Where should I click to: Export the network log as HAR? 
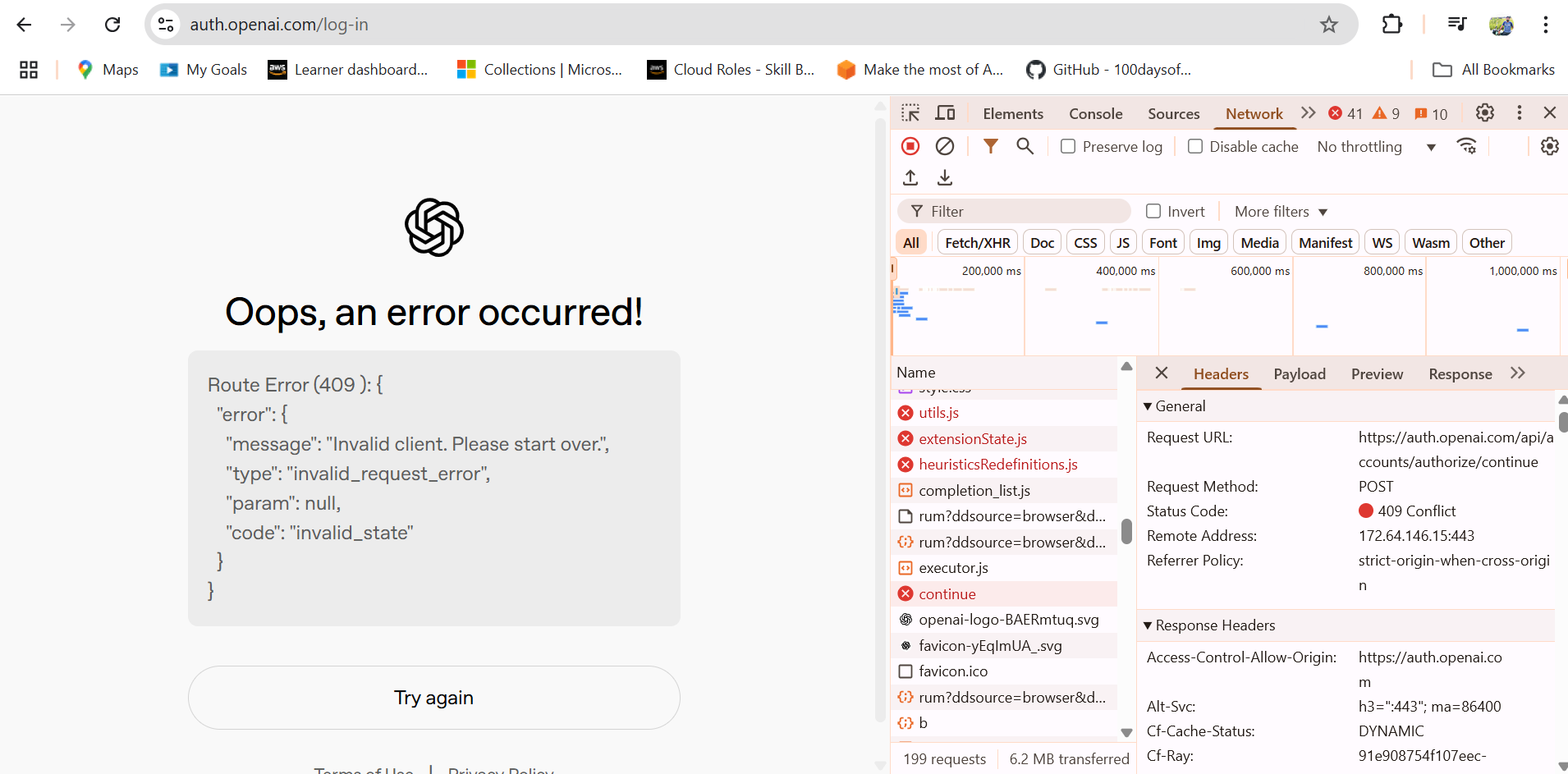point(945,177)
